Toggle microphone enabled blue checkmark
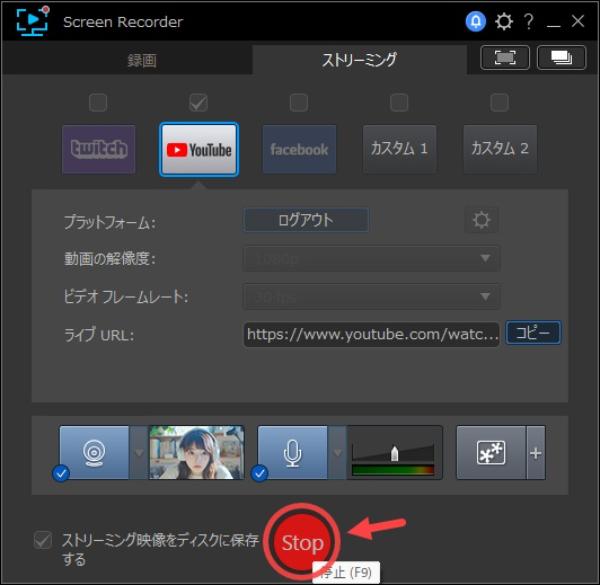This screenshot has width=600, height=585. coord(259,474)
